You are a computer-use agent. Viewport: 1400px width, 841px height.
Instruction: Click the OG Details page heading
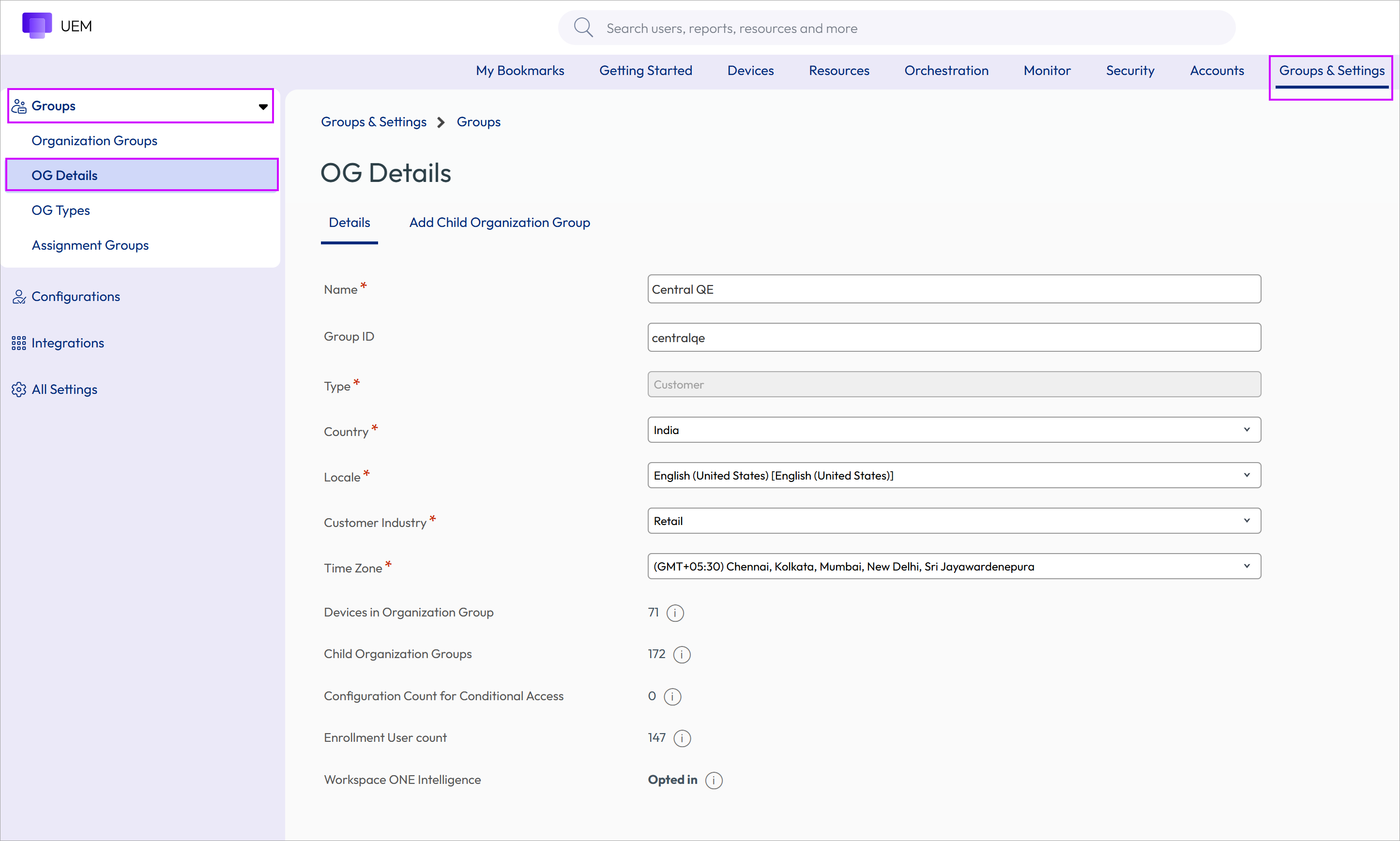click(385, 173)
